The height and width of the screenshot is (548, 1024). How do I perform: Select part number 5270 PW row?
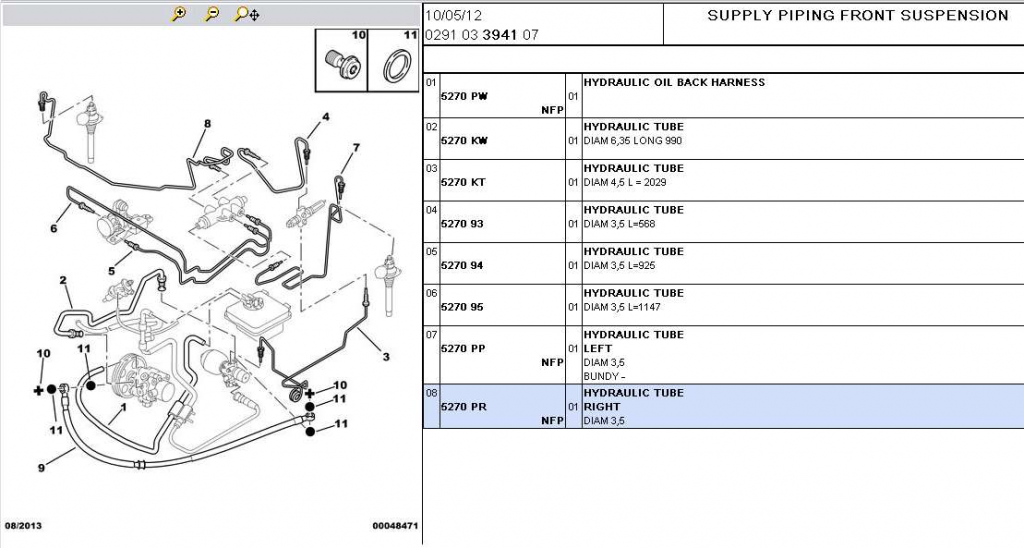[x=724, y=95]
